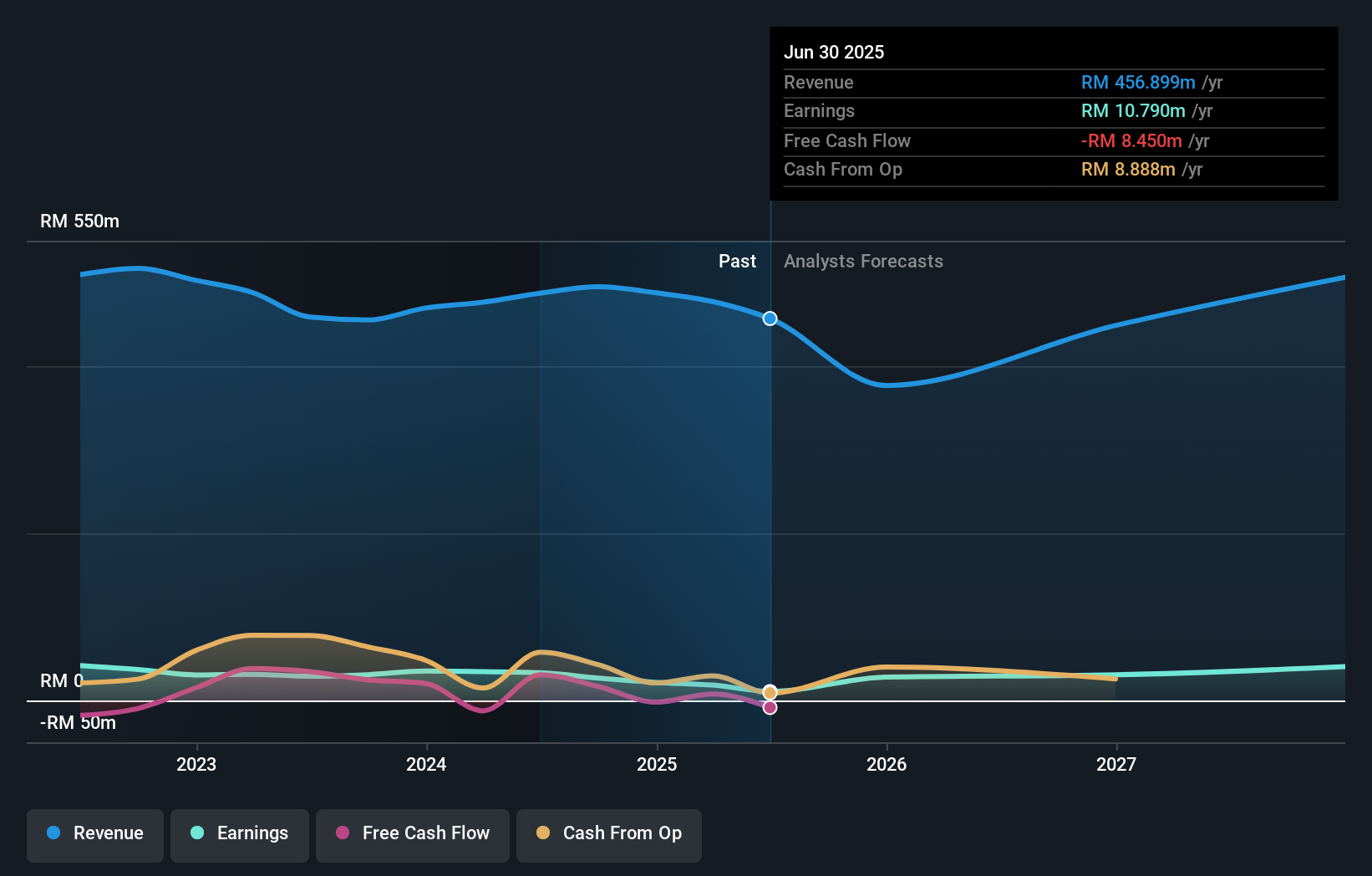This screenshot has height=876, width=1372.
Task: Select the blue Revenue legend dot
Action: [x=55, y=833]
